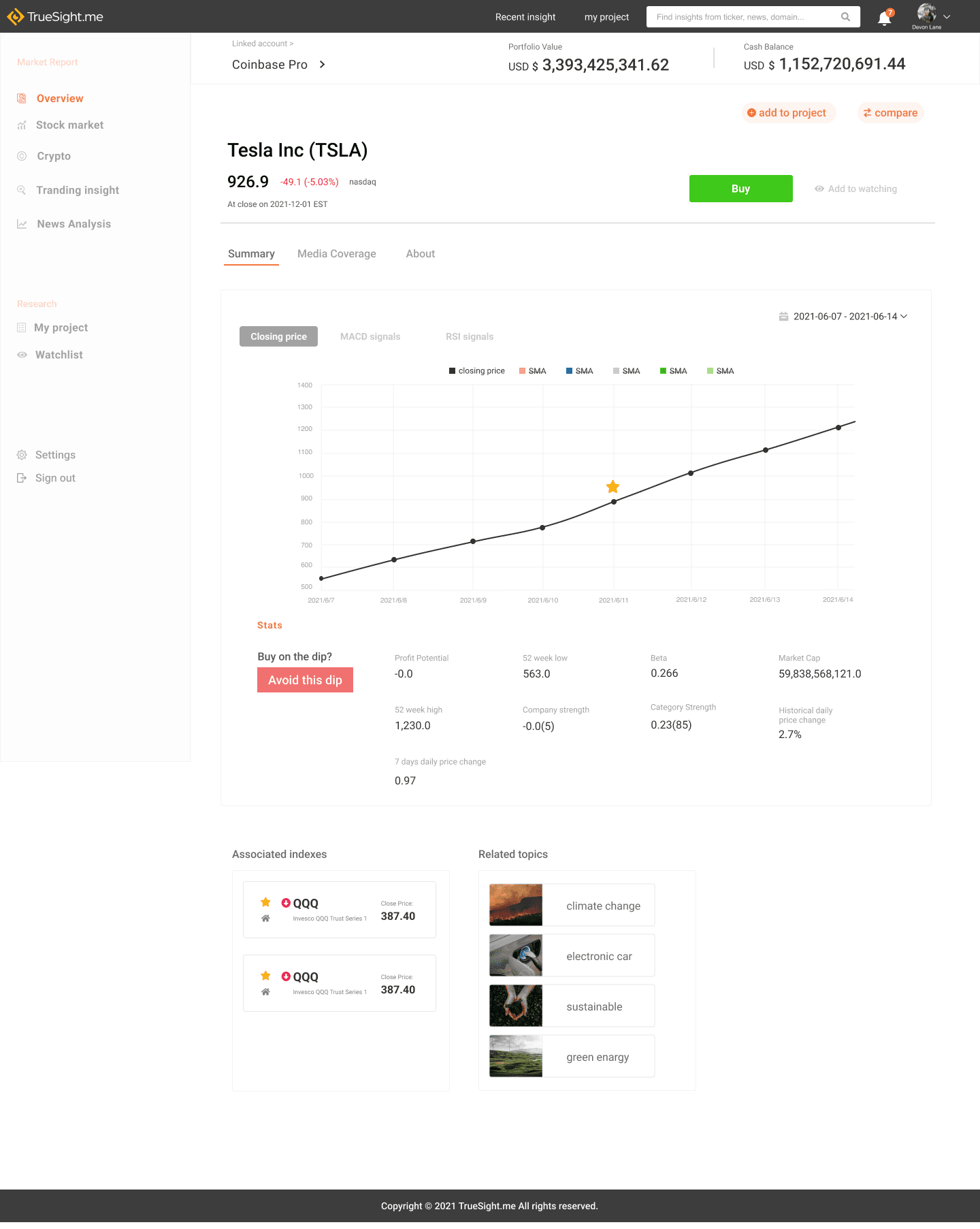
Task: Click the green Buy button
Action: click(740, 189)
